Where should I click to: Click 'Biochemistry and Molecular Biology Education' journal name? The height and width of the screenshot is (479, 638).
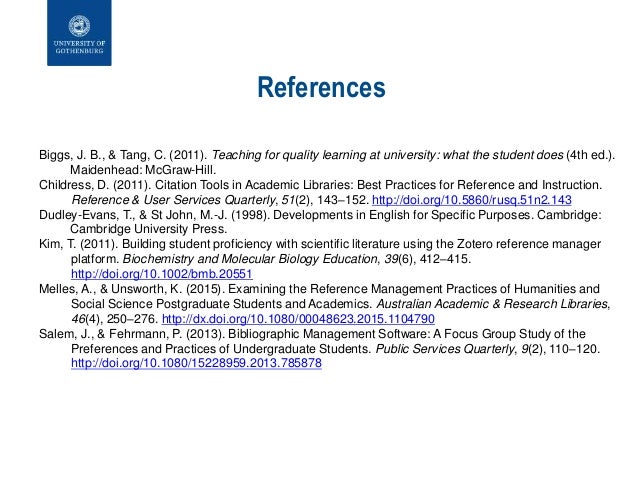(250, 259)
